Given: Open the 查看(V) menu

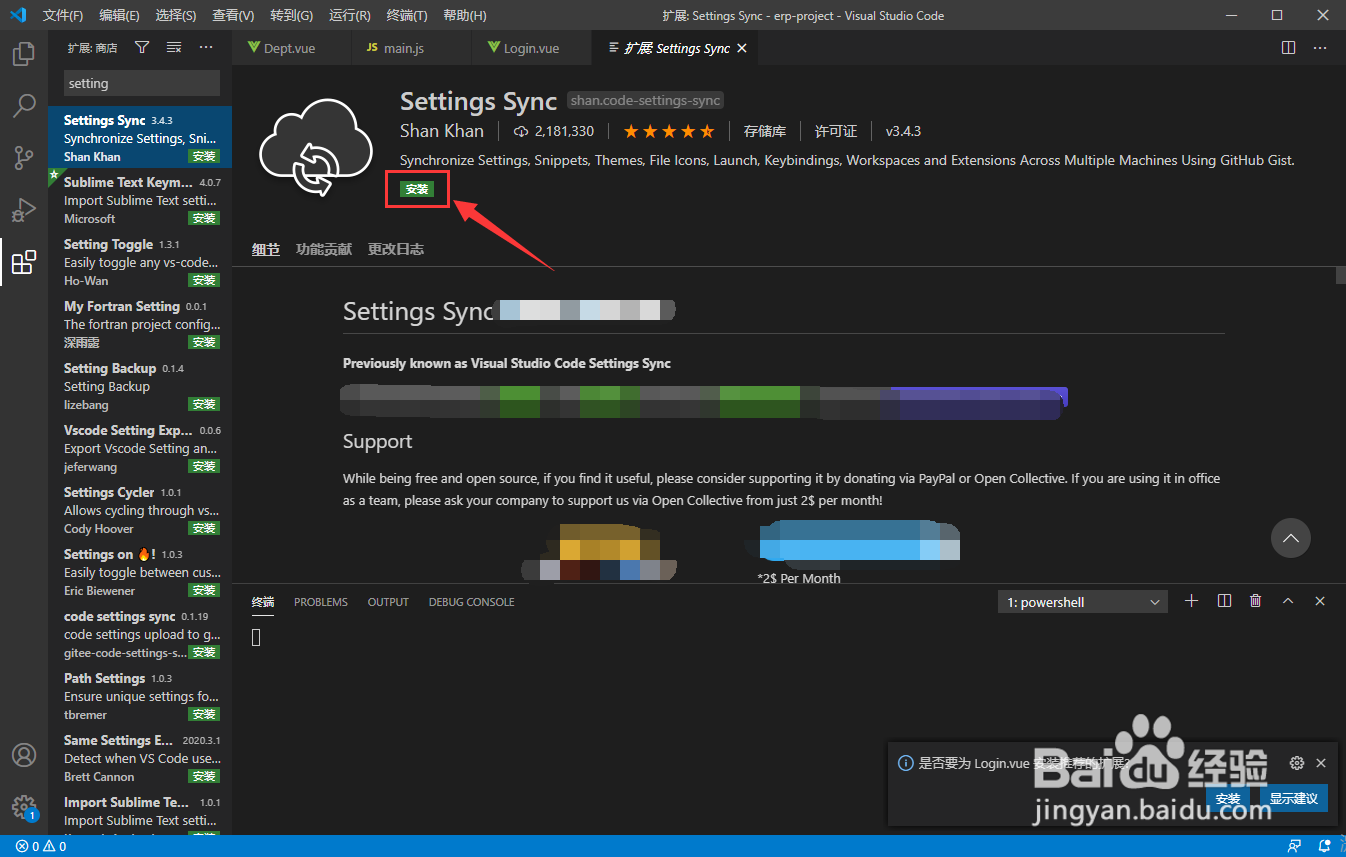Looking at the screenshot, I should (233, 15).
